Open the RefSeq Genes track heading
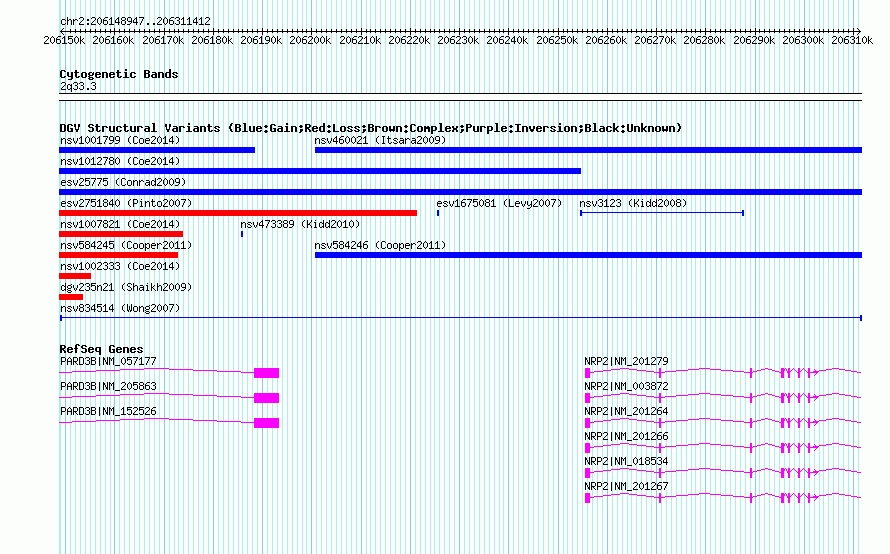Viewport: 890px width, 554px height. pos(101,349)
